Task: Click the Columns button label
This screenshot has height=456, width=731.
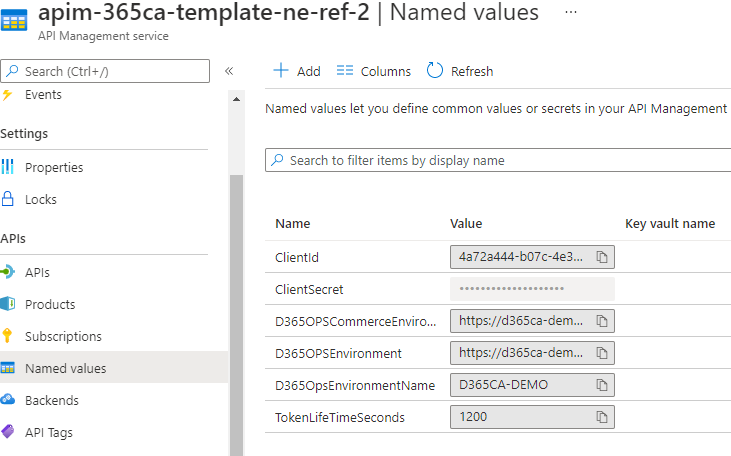Action: [386, 71]
